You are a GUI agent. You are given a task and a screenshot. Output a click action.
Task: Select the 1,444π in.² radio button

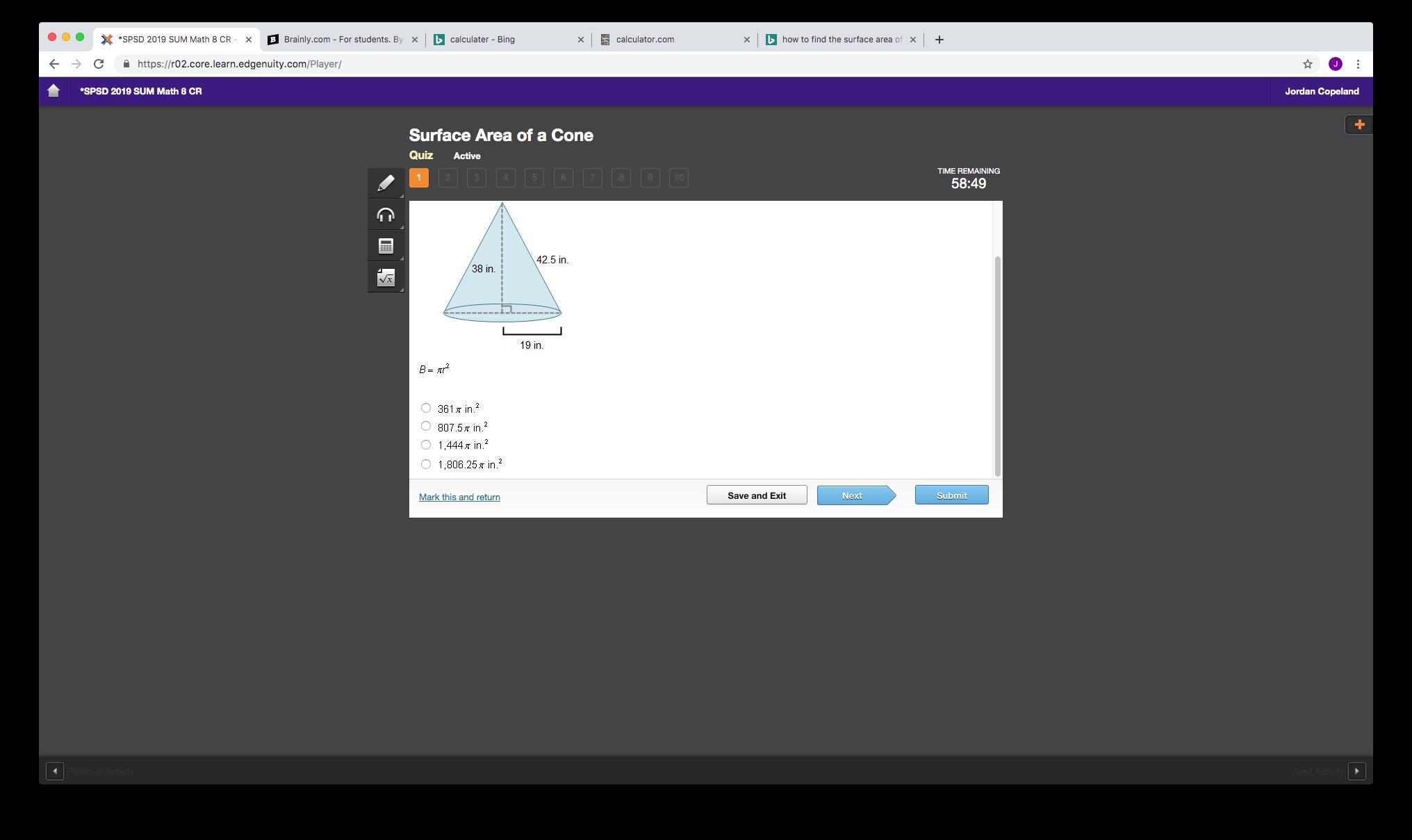point(426,445)
